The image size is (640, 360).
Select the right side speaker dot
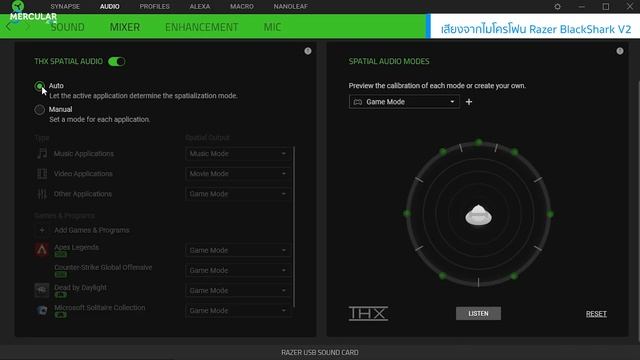point(550,214)
